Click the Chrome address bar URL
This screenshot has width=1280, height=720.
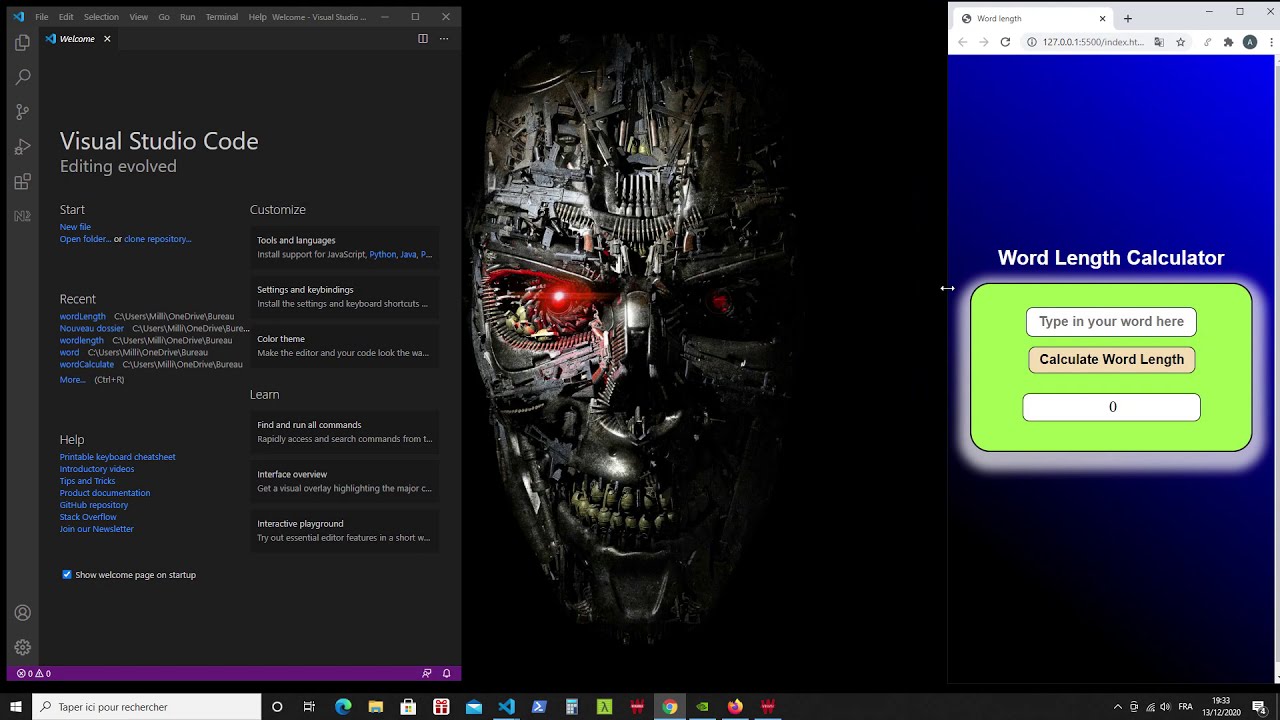pos(1093,42)
